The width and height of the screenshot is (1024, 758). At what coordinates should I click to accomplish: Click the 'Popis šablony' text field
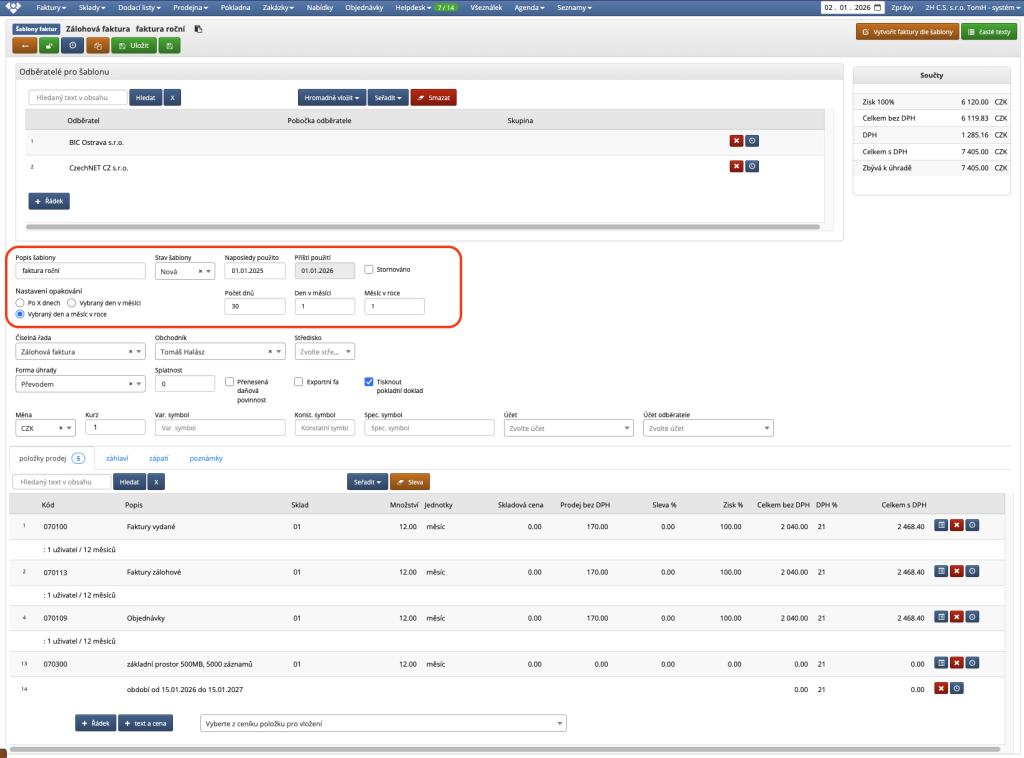tap(81, 271)
